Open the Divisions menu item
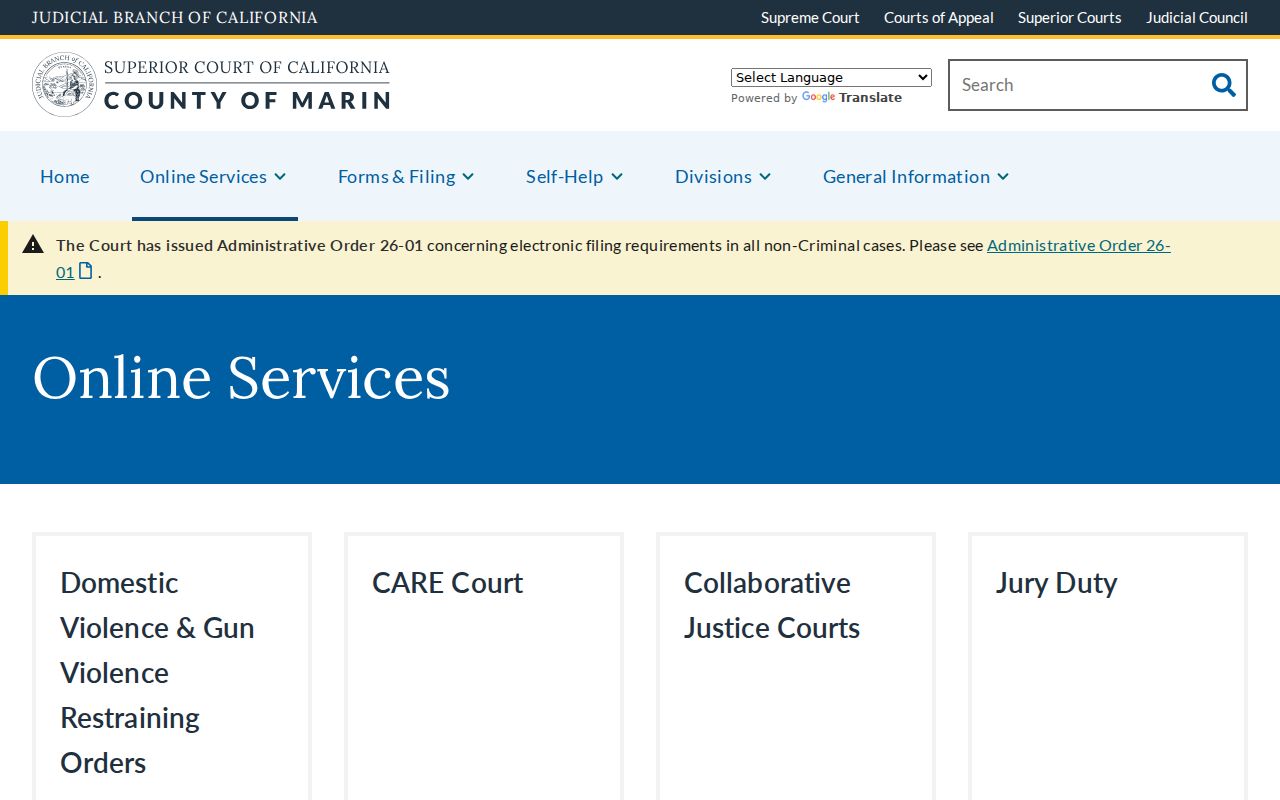This screenshot has height=800, width=1280. click(x=713, y=176)
